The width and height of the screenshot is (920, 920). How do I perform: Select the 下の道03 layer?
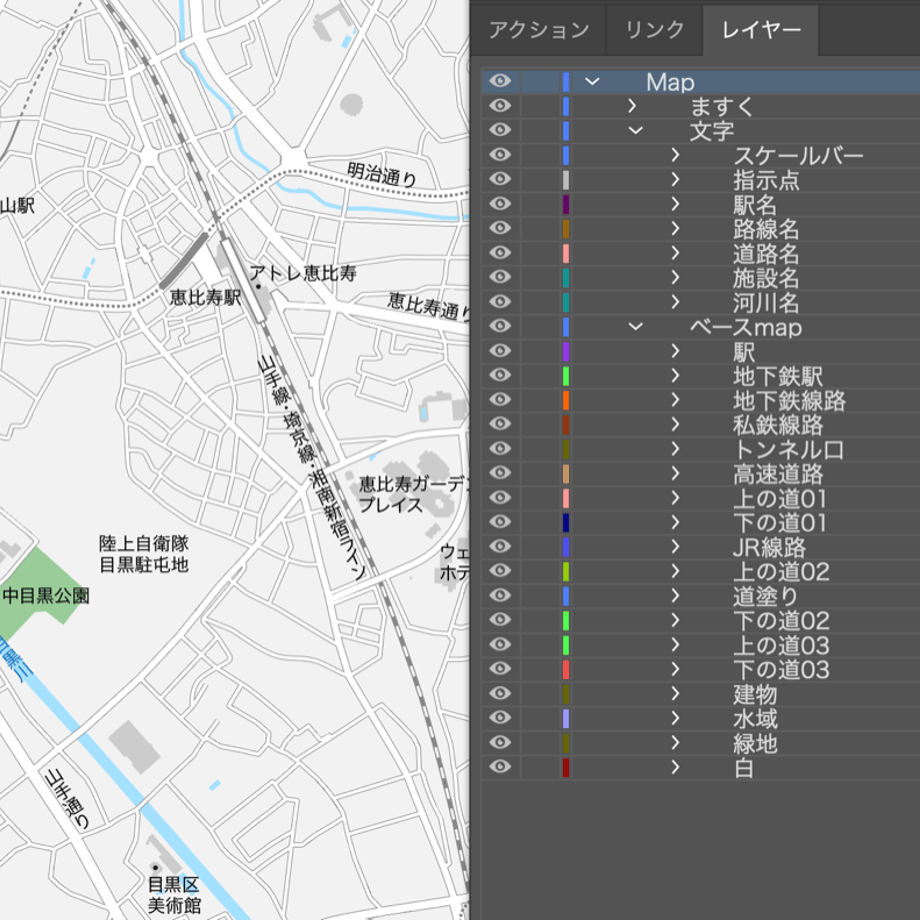(x=701, y=669)
